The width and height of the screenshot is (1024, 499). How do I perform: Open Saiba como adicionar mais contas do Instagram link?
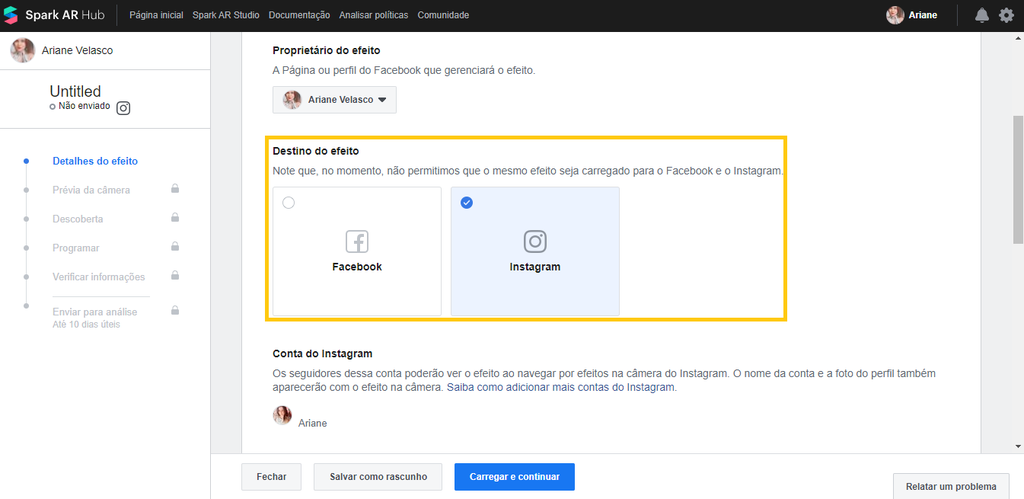pos(562,387)
